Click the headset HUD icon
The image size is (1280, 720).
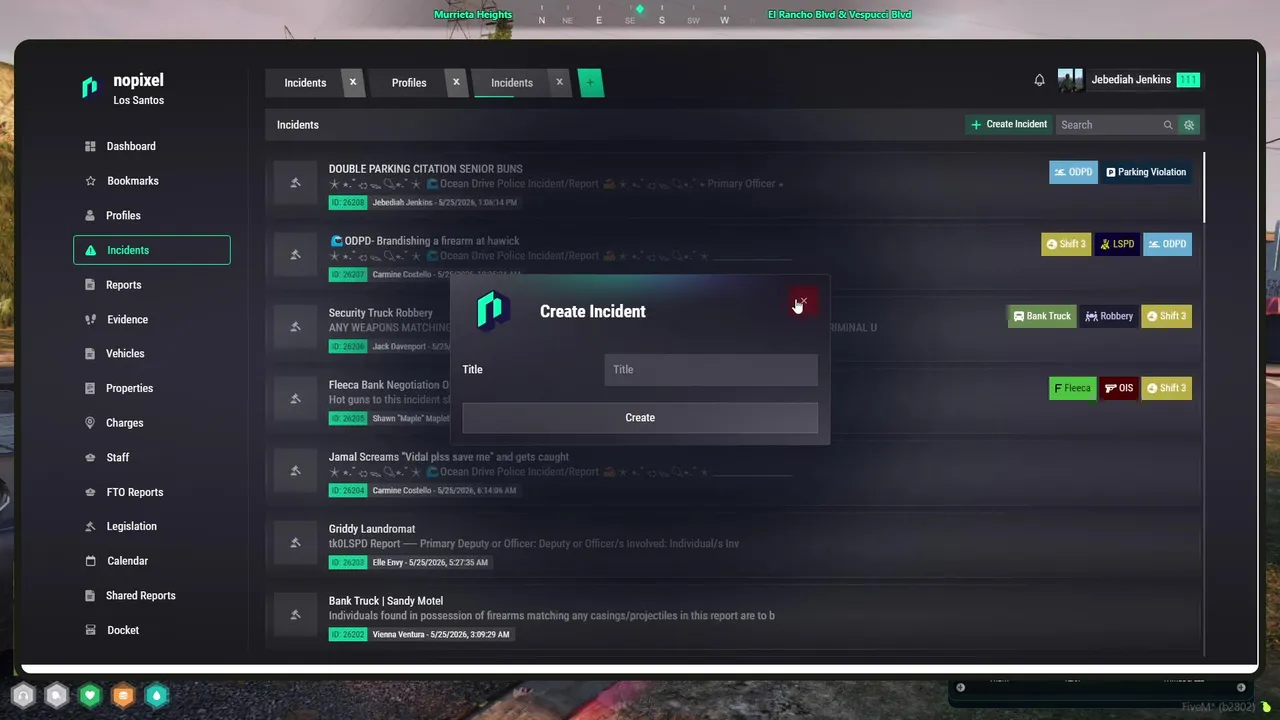pyautogui.click(x=23, y=695)
